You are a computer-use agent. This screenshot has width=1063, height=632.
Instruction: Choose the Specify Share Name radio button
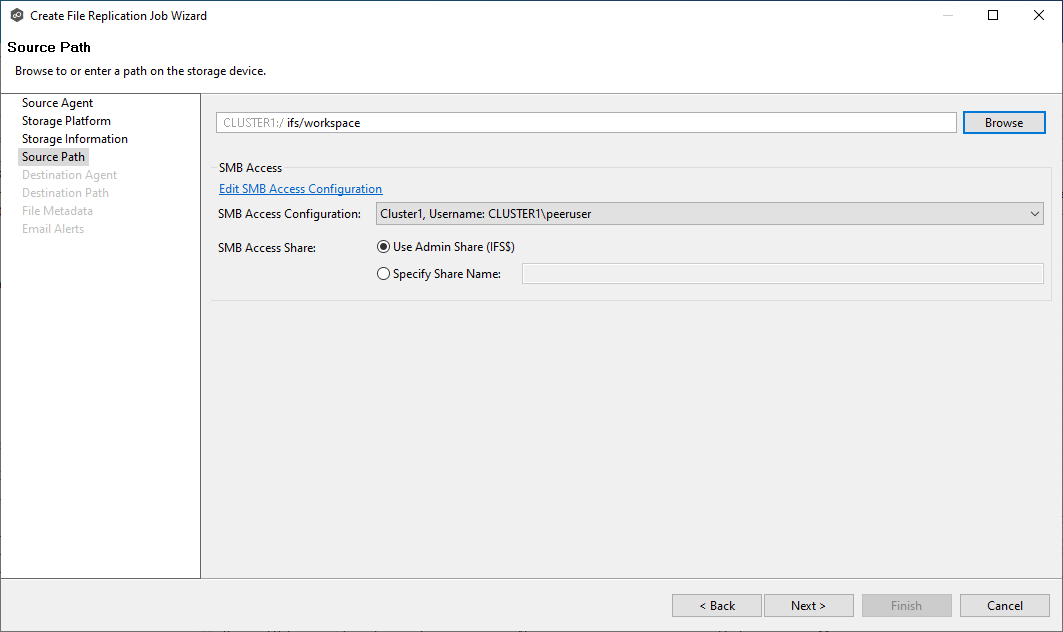[384, 274]
